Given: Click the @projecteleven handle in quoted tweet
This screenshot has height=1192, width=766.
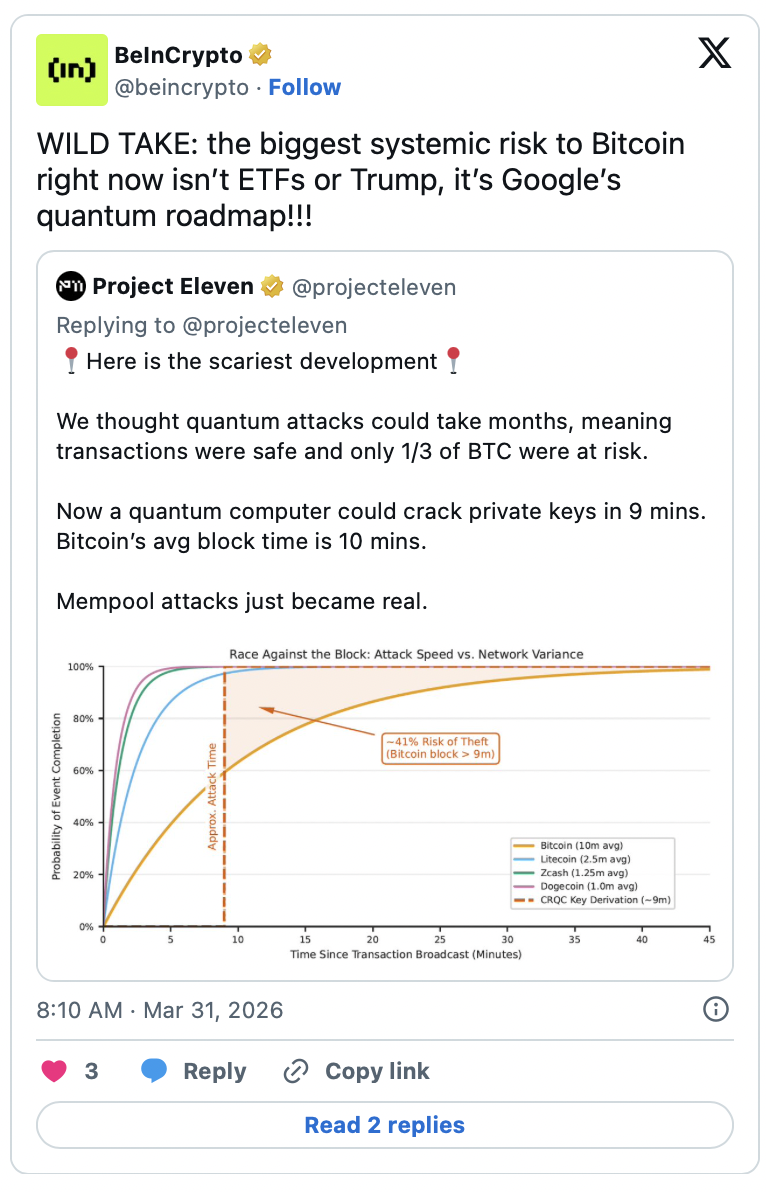Looking at the screenshot, I should pyautogui.click(x=373, y=287).
